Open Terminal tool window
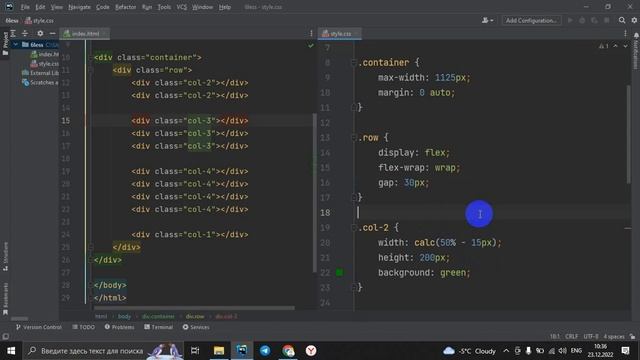 click(158, 327)
